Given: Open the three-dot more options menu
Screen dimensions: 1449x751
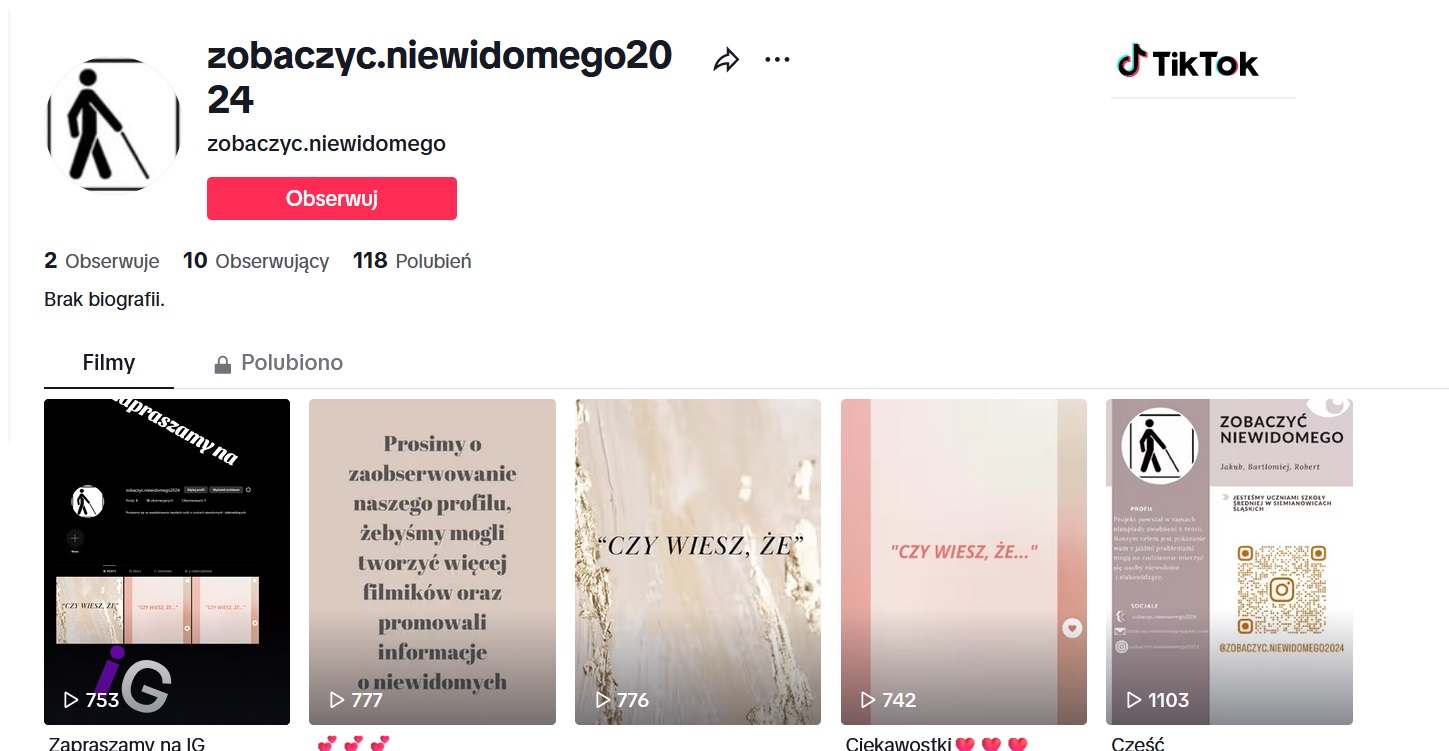Looking at the screenshot, I should [777, 60].
